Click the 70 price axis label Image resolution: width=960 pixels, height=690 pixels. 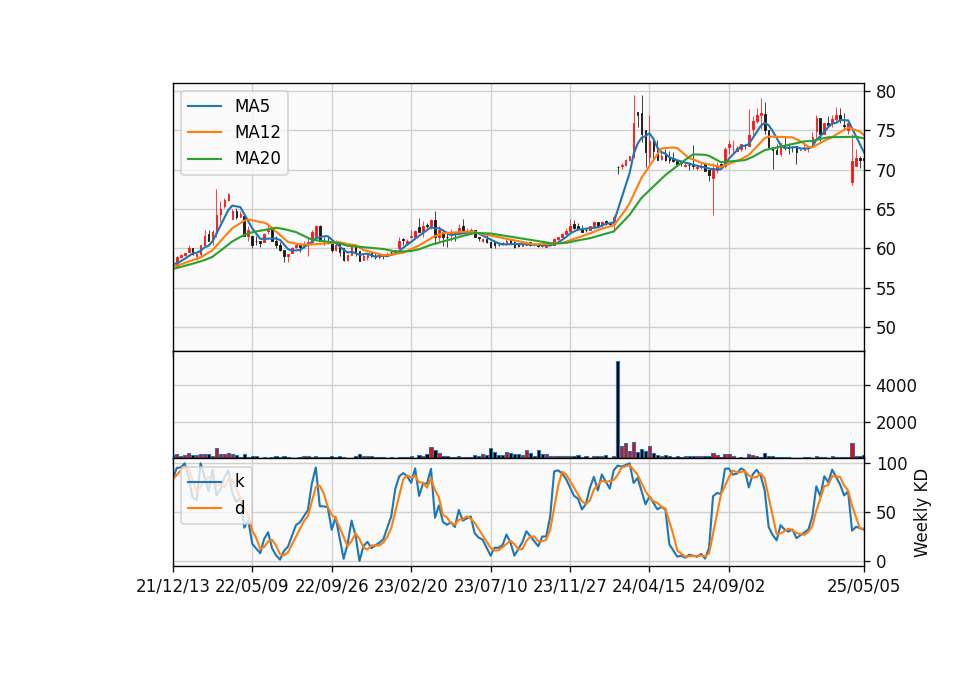click(885, 171)
